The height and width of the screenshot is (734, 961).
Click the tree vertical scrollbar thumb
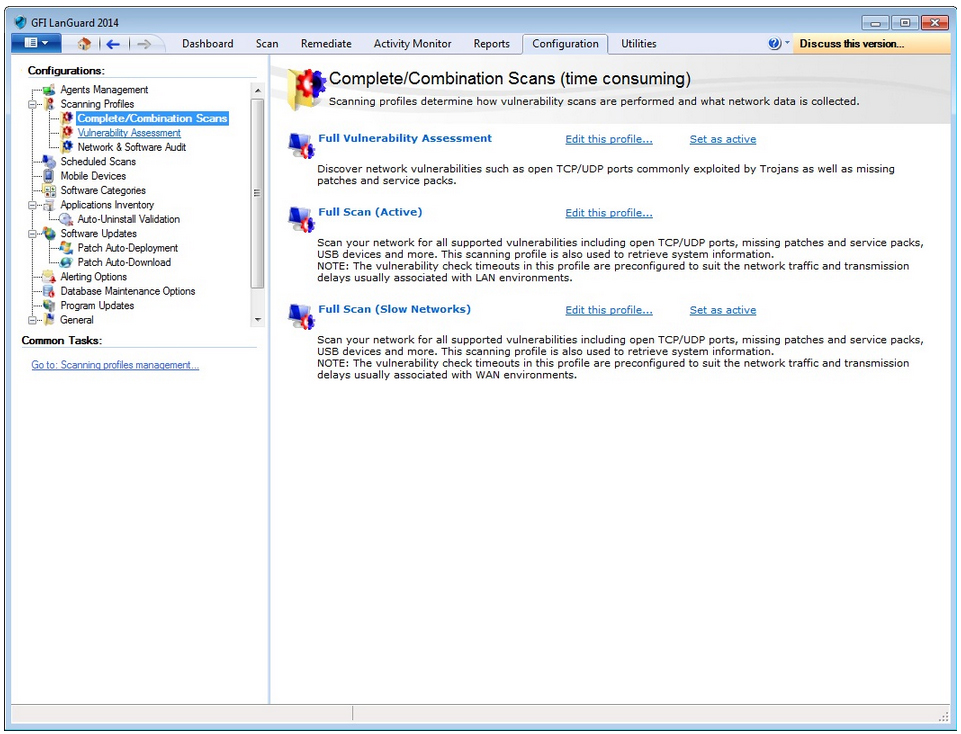point(257,193)
